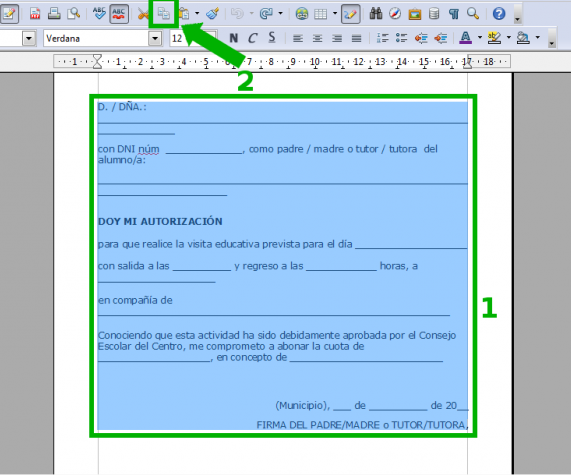
Task: Select the Clone Formatting paintbrush icon
Action: point(213,14)
